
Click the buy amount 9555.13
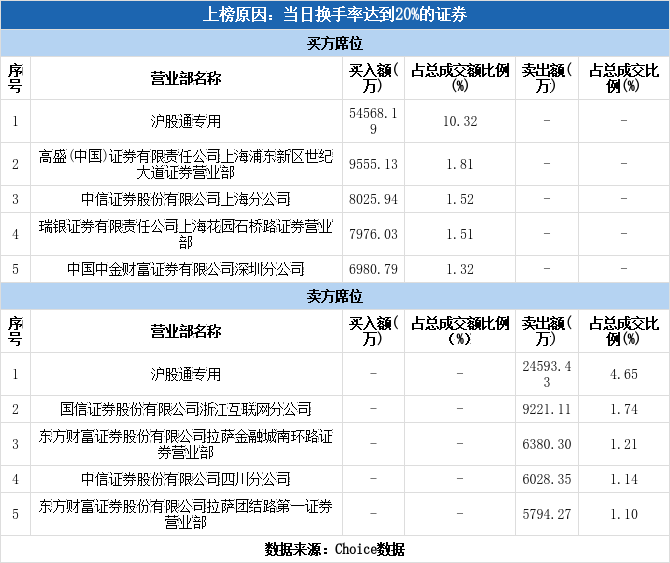(373, 164)
